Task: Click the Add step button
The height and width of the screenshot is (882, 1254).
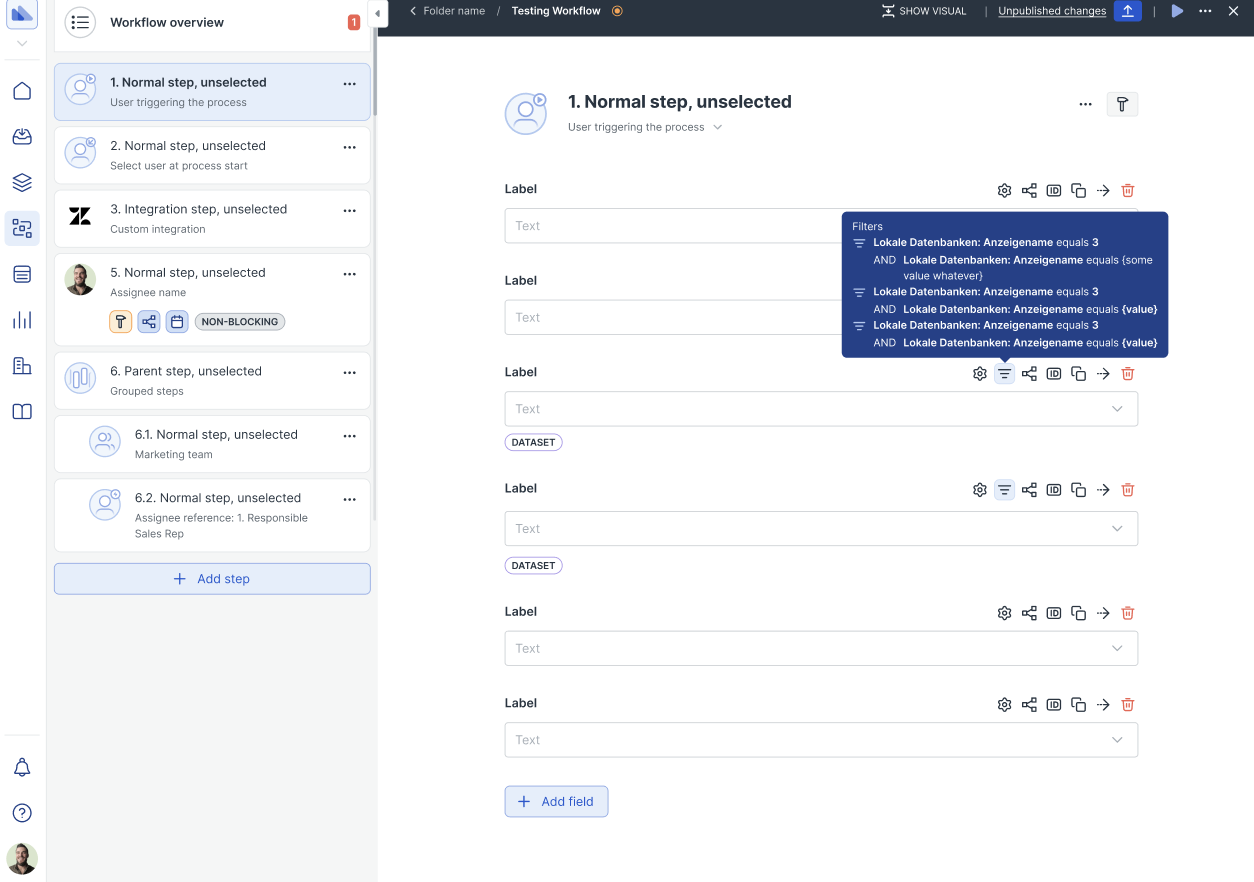Action: pos(212,579)
